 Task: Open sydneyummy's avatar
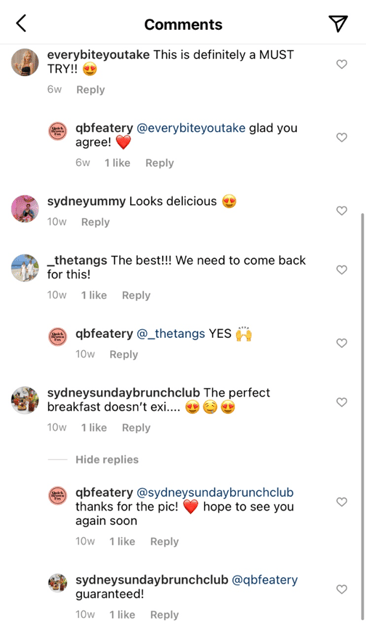[x=25, y=209]
